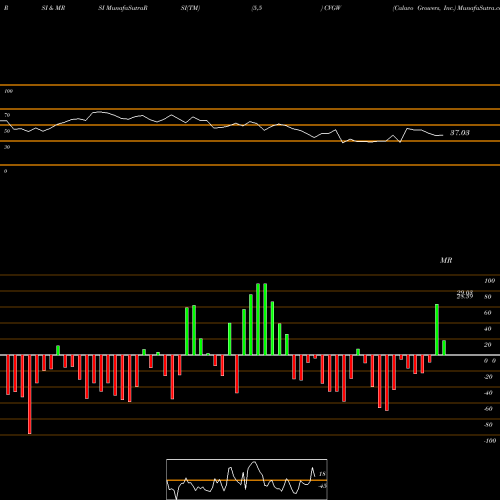Click the MR axis label -100
The image size is (500, 500).
pyautogui.click(x=490, y=441)
